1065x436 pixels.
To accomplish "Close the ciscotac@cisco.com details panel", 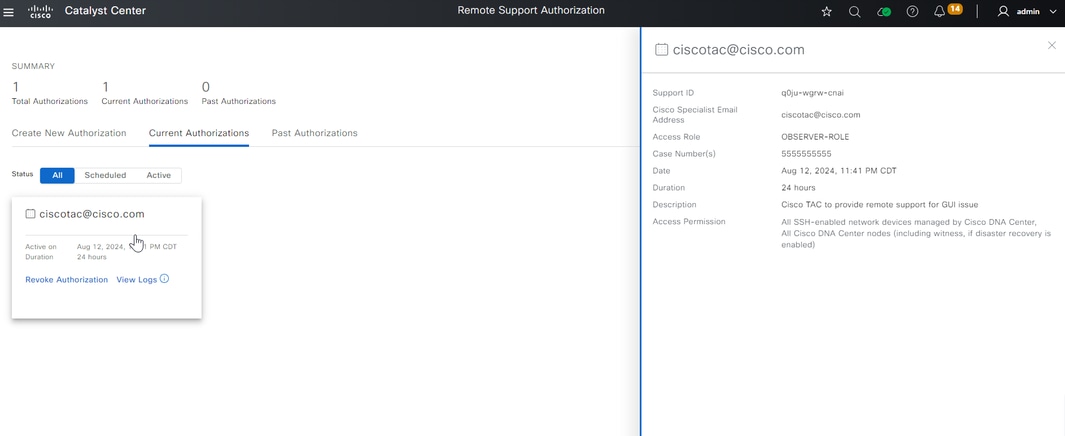I will click(x=1051, y=46).
